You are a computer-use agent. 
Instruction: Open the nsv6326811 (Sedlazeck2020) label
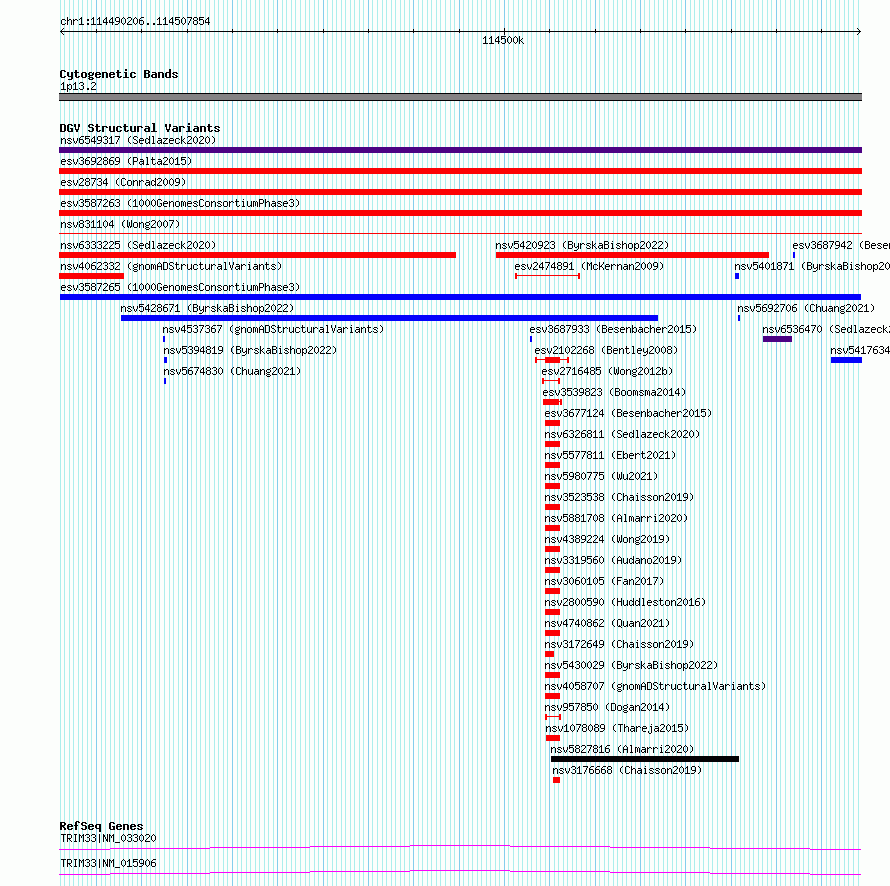pos(622,434)
